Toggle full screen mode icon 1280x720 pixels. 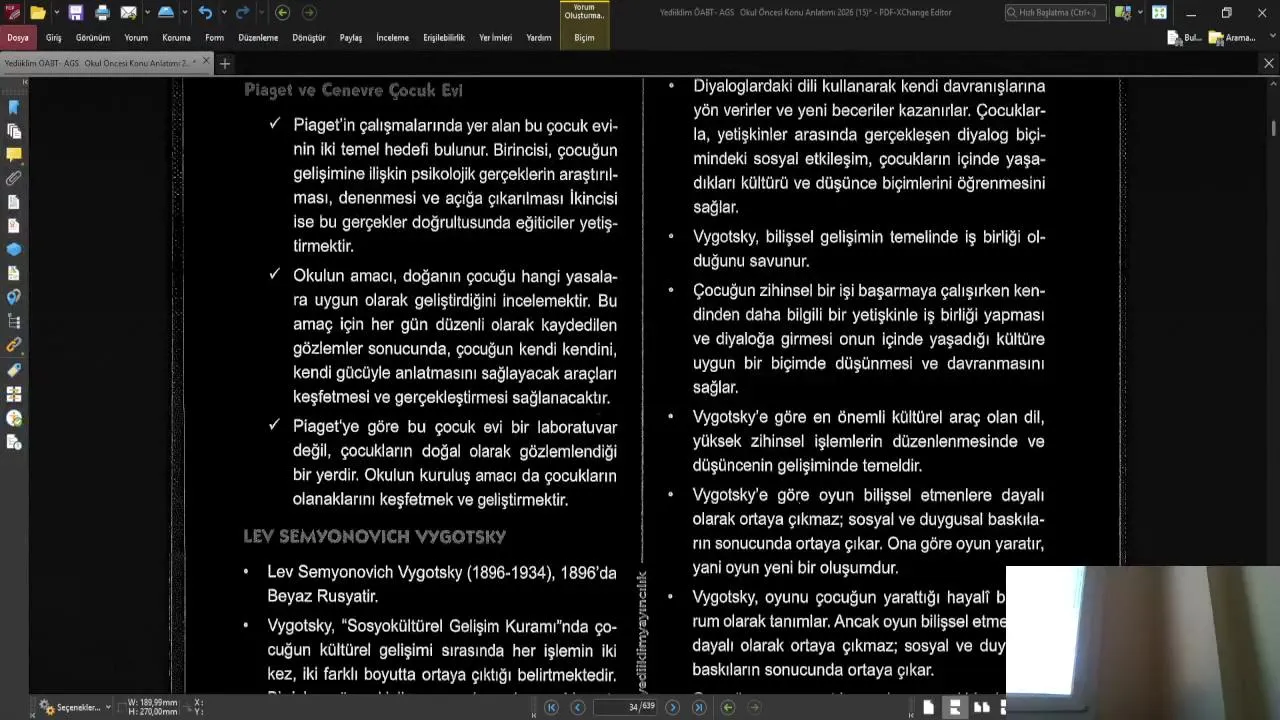[x=1159, y=13]
